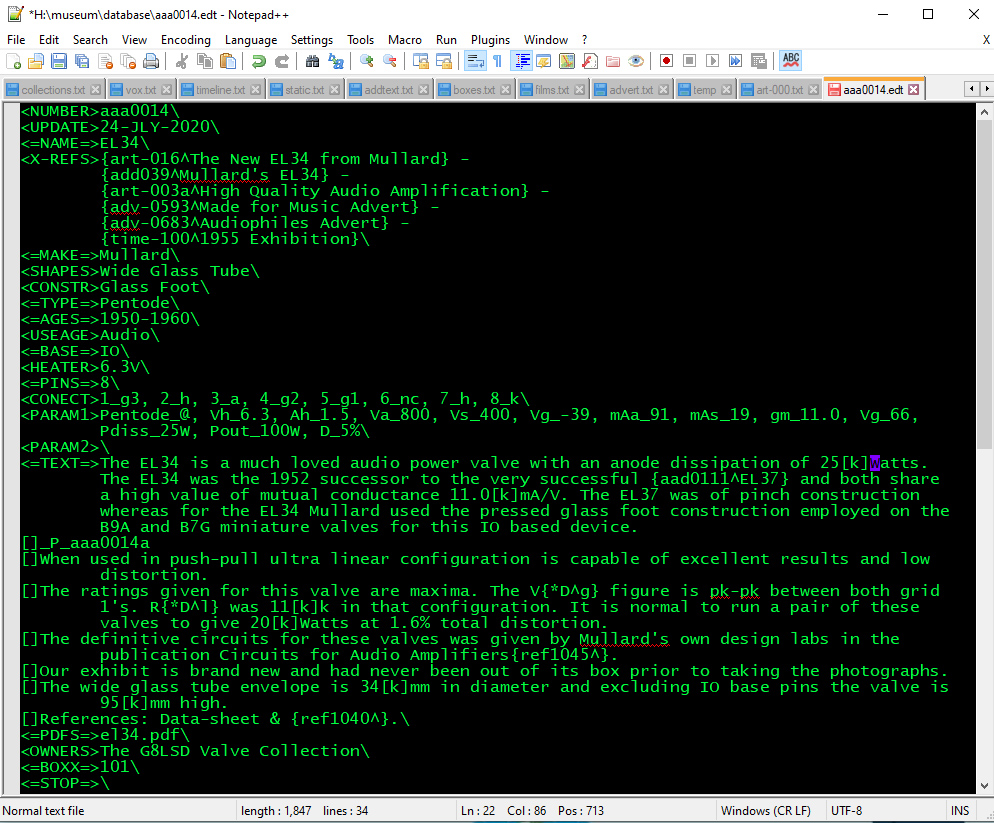Image resolution: width=994 pixels, height=823 pixels.
Task: Undo the last edit
Action: tap(259, 61)
